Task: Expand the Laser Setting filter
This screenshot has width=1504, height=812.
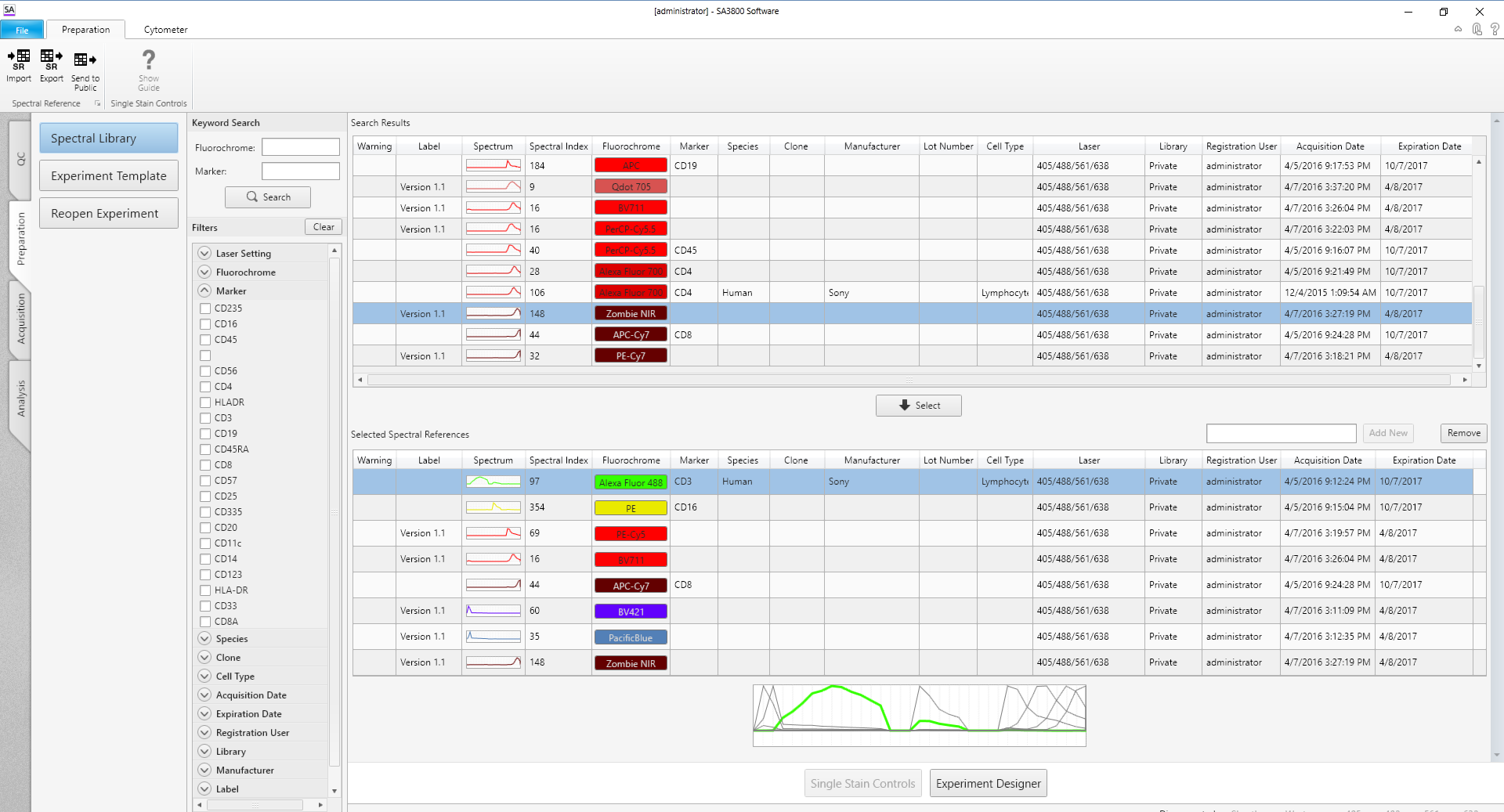Action: coord(204,253)
